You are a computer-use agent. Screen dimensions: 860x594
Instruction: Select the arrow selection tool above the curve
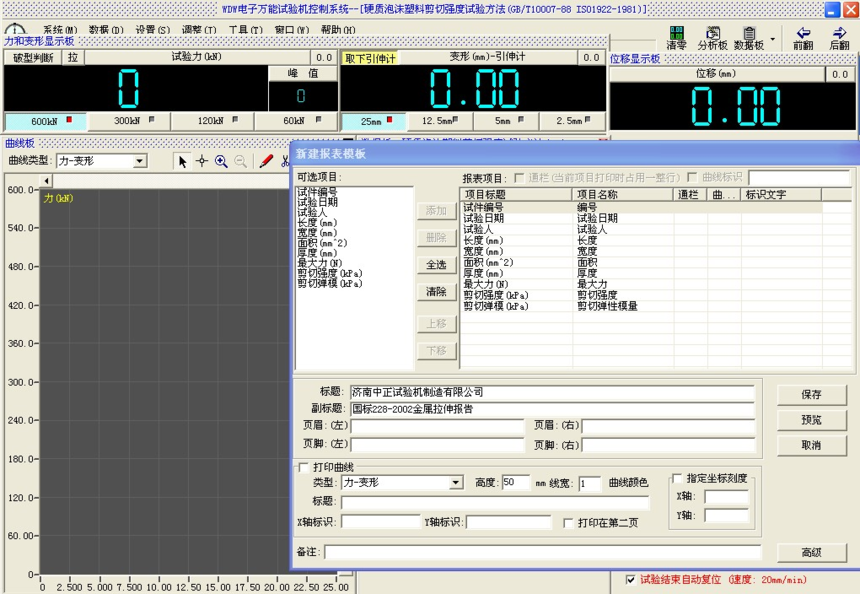183,162
